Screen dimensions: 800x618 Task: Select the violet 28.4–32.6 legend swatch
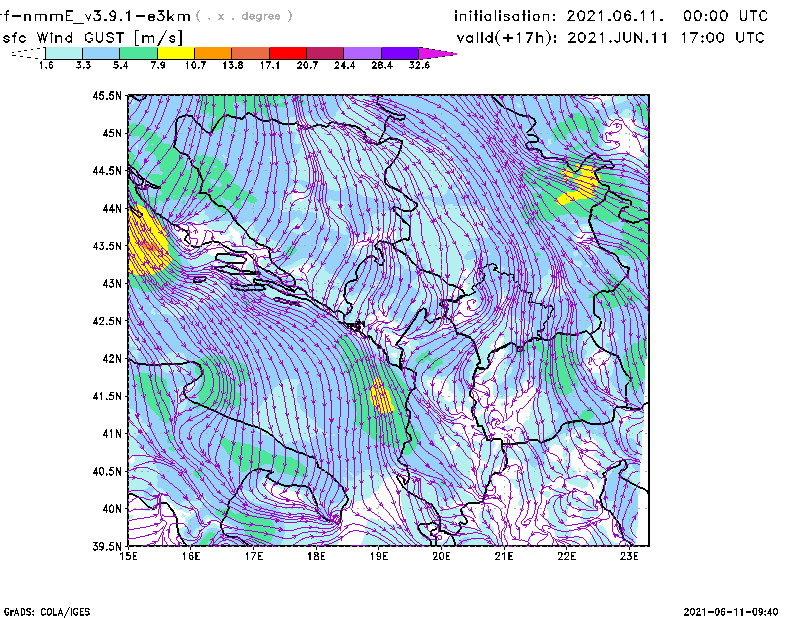pos(399,53)
